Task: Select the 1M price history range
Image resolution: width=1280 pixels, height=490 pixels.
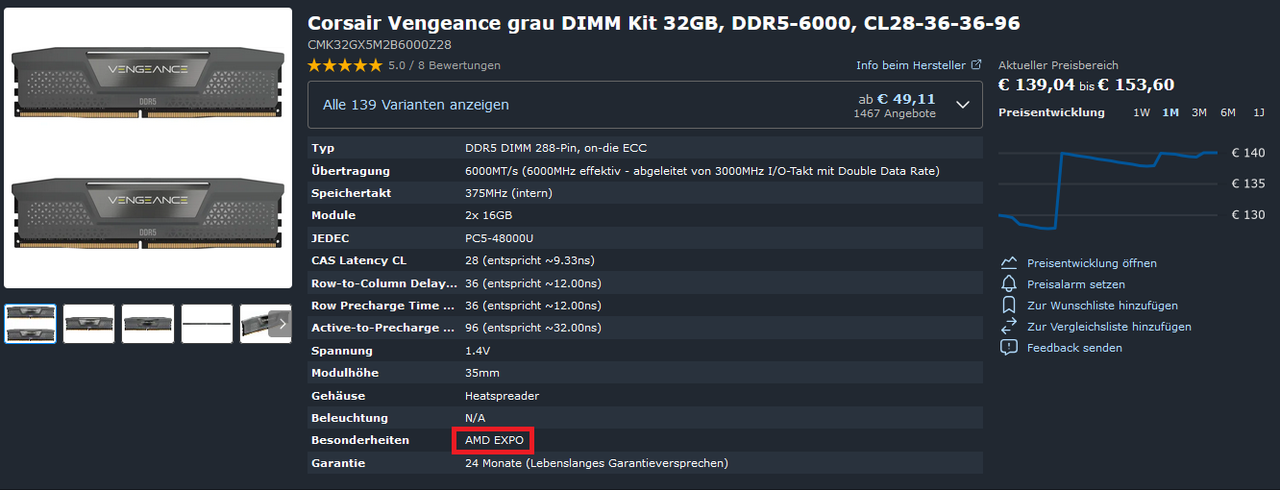Action: tap(1170, 112)
